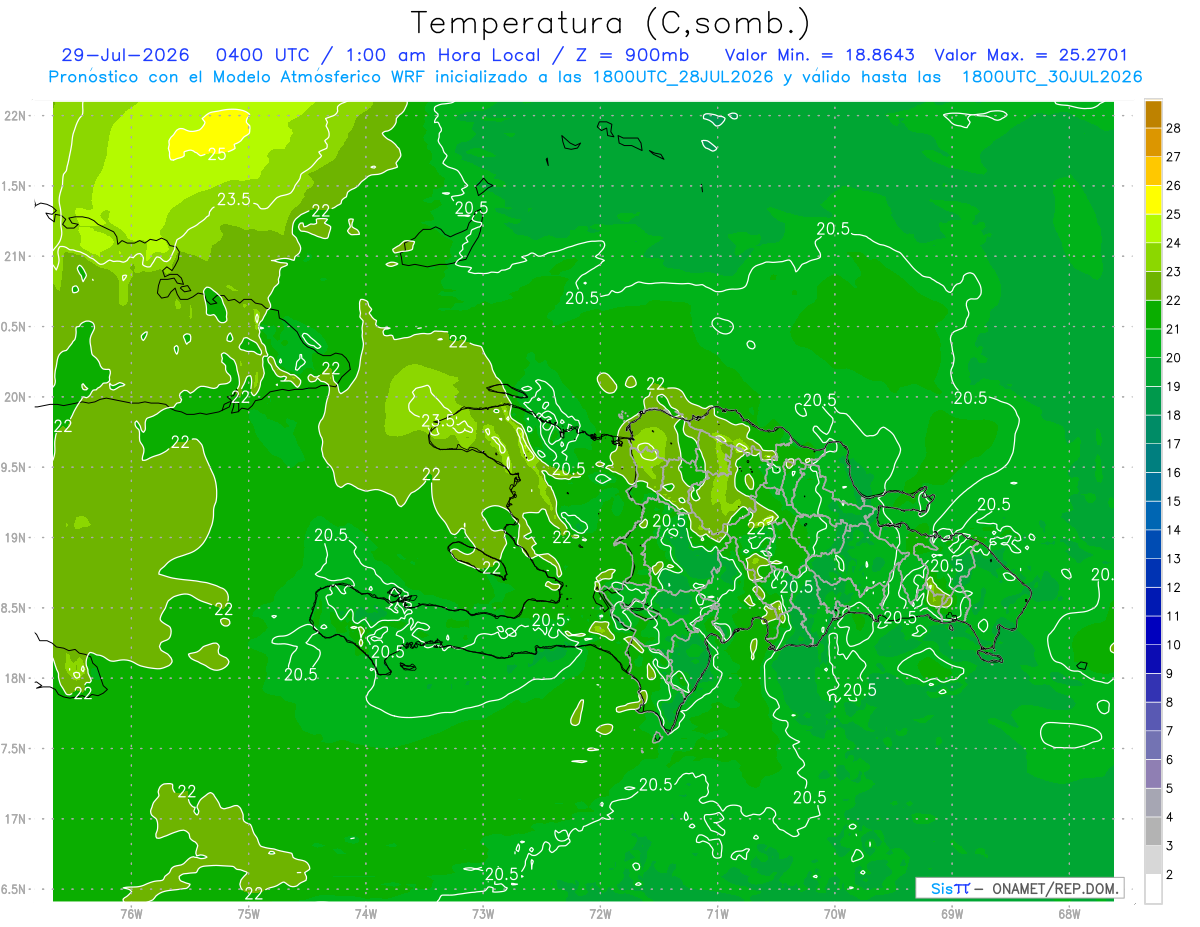
Task: Click the legend scale label '15'
Action: [1175, 501]
